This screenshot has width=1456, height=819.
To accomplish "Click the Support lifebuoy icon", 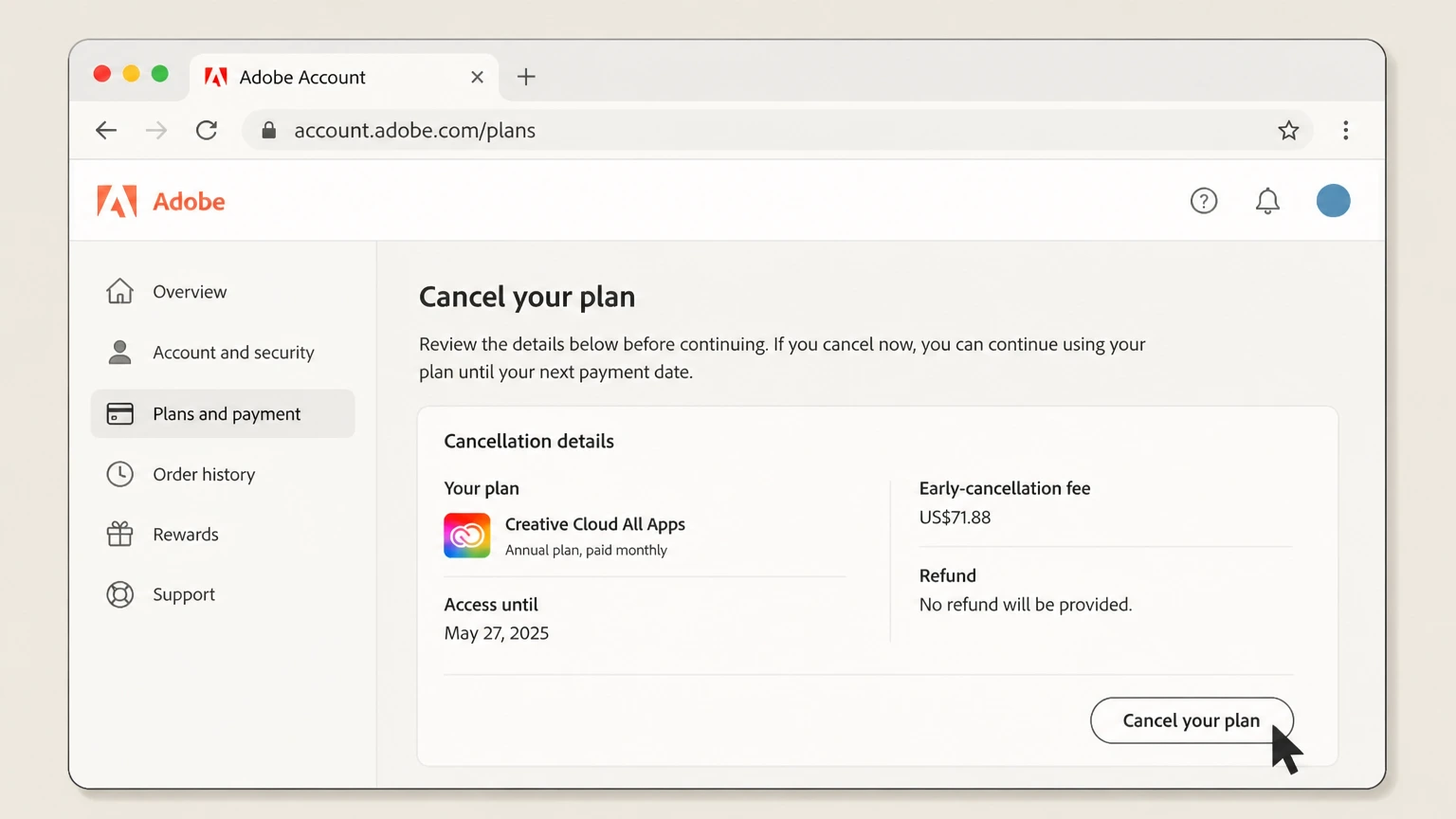I will coord(119,594).
